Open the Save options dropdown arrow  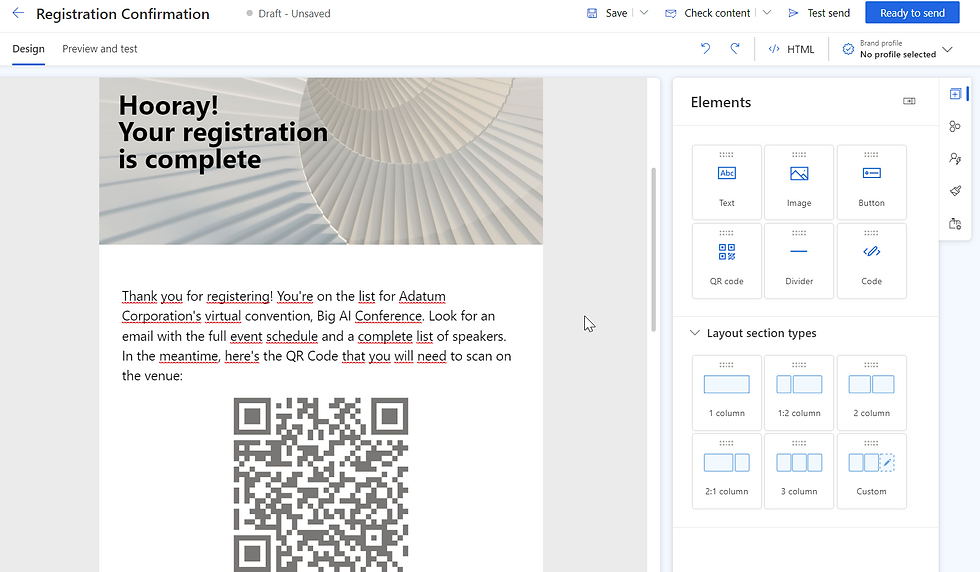(x=644, y=13)
